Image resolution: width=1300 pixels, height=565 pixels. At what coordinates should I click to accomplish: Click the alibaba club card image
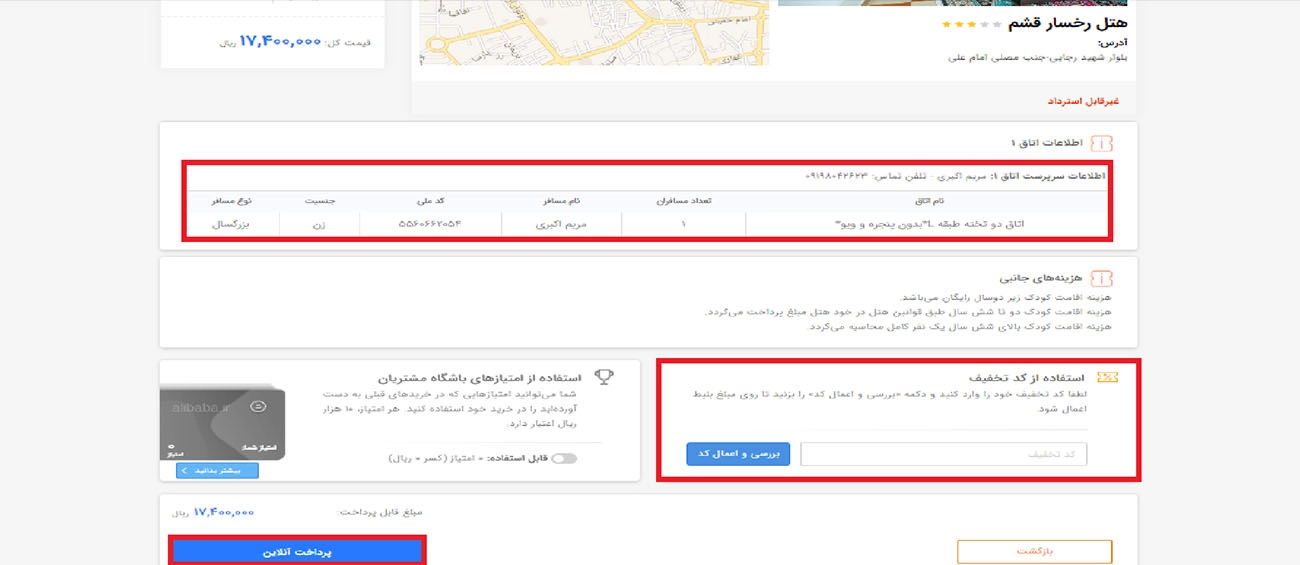[x=222, y=423]
